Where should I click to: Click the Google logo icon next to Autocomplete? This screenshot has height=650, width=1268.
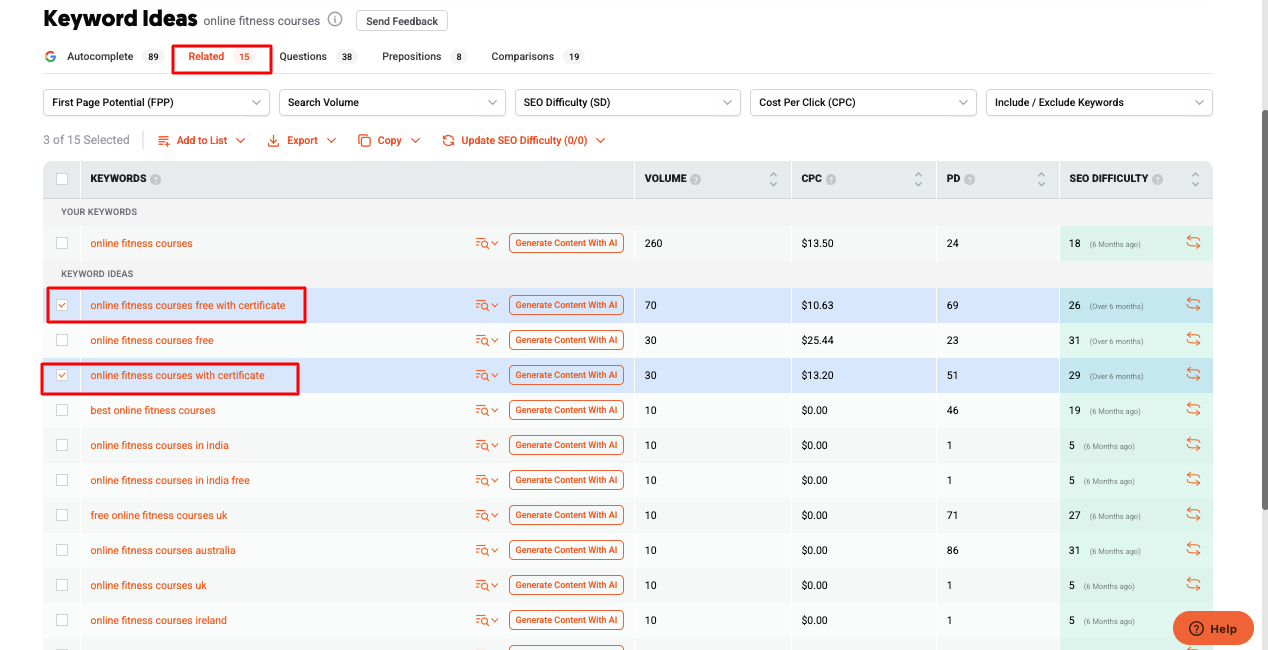(50, 57)
